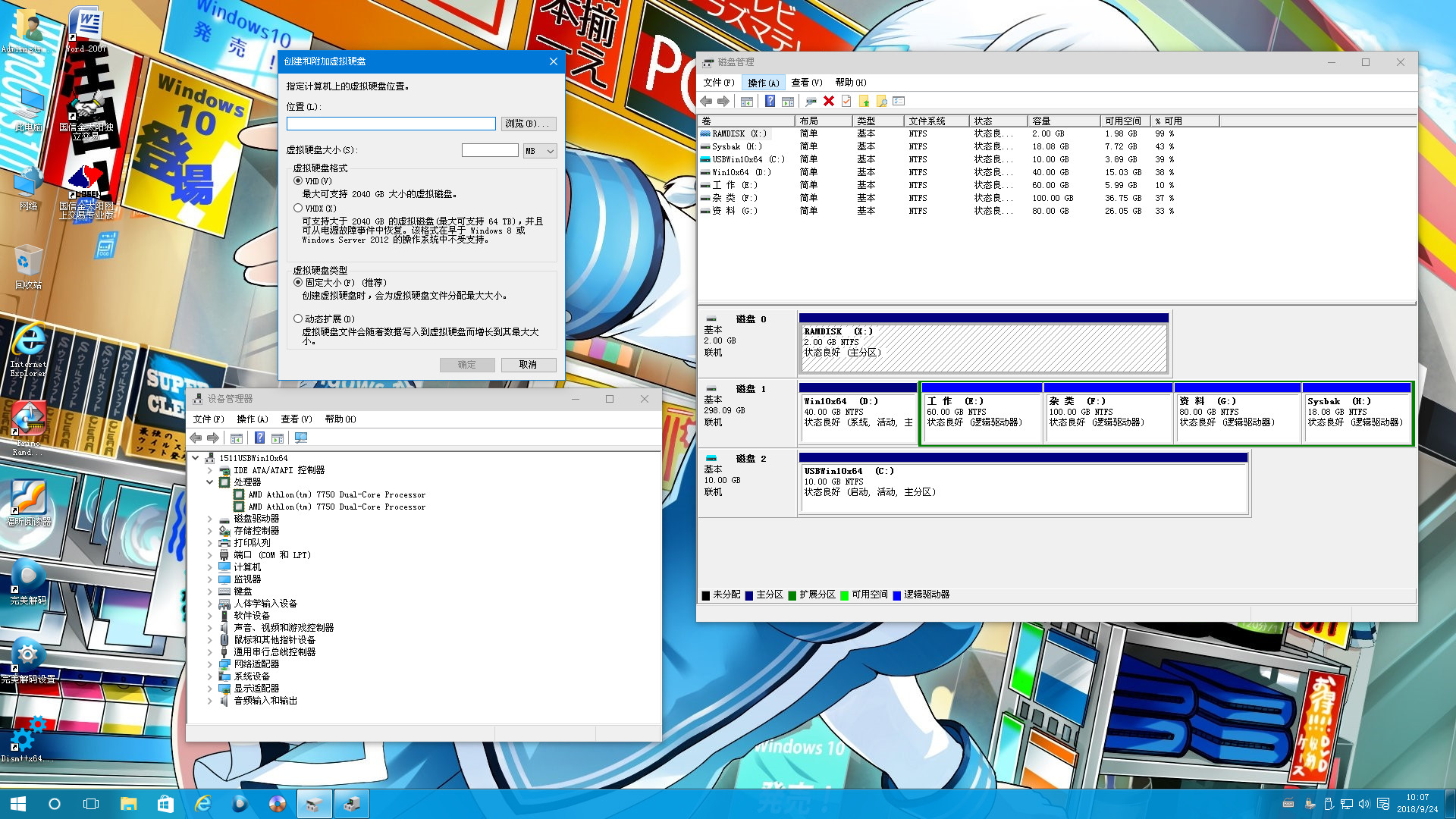Click red X delete icon in Disk Management

coord(829,102)
